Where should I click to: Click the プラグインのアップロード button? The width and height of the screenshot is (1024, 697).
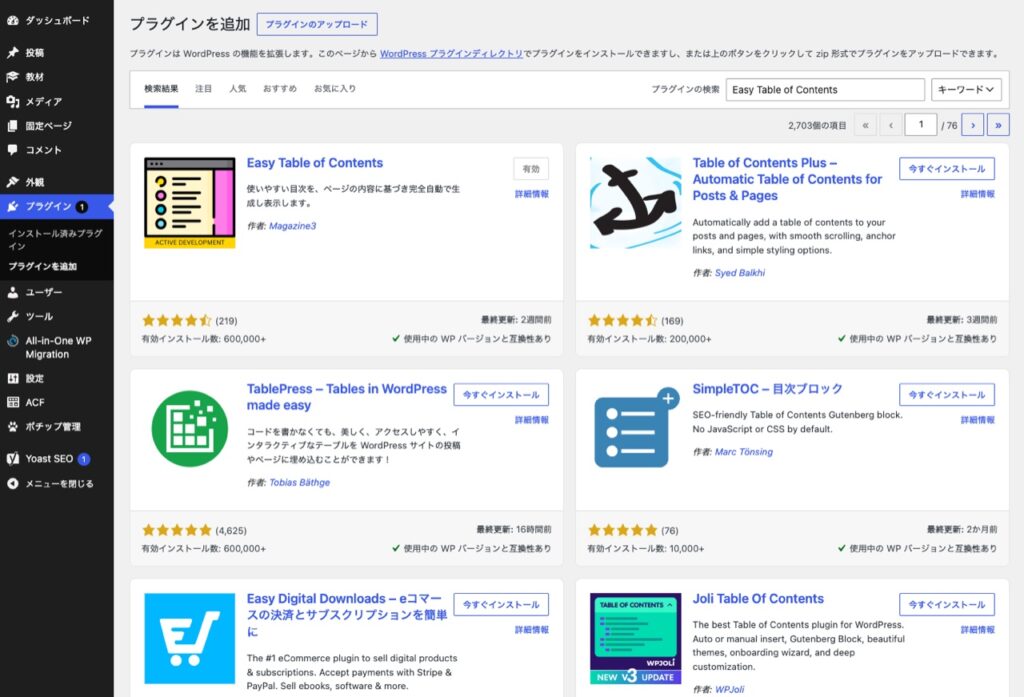point(317,24)
